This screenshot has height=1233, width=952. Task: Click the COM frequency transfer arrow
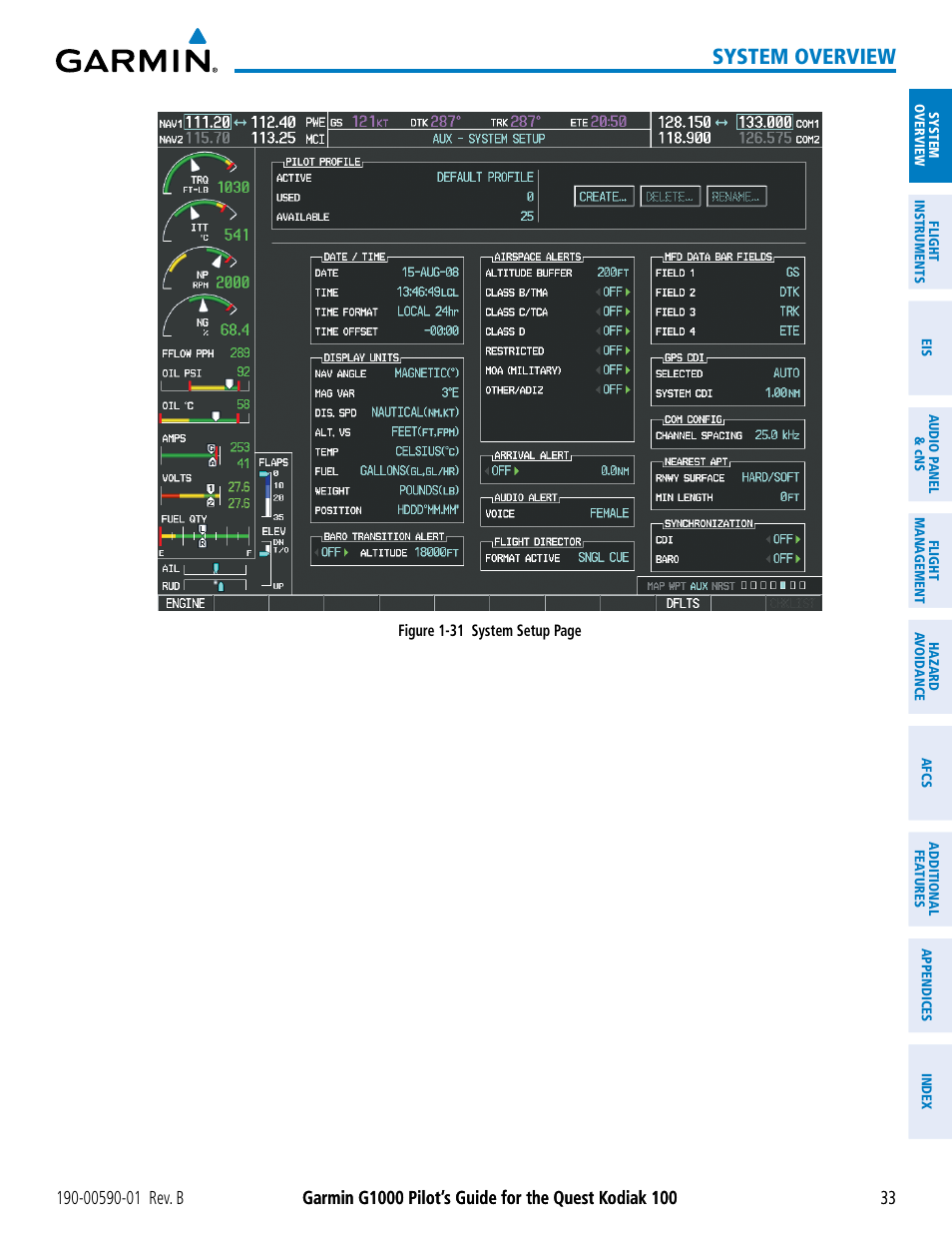[x=721, y=123]
